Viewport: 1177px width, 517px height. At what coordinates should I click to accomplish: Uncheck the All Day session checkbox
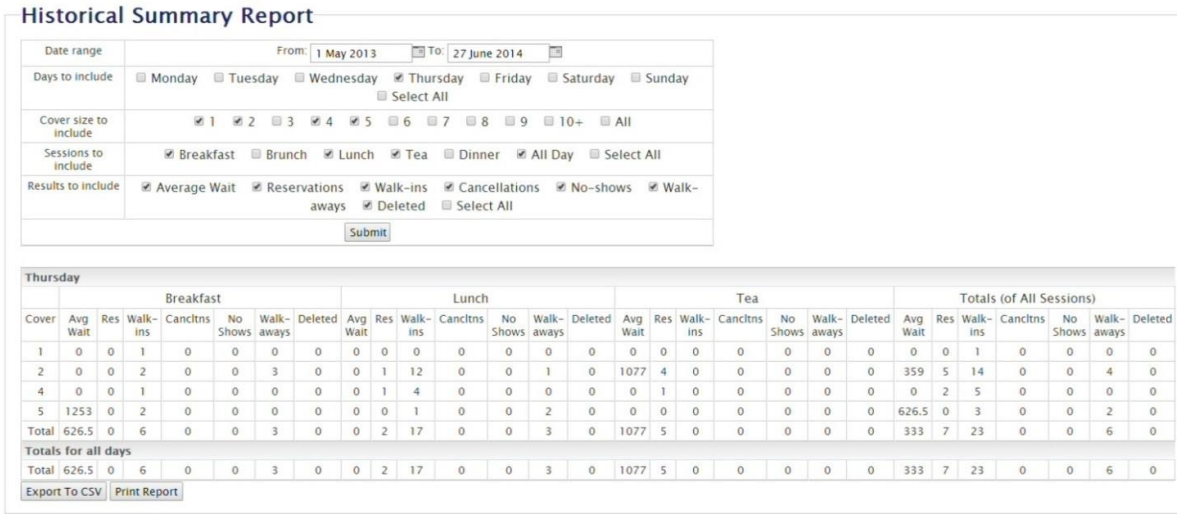point(522,155)
